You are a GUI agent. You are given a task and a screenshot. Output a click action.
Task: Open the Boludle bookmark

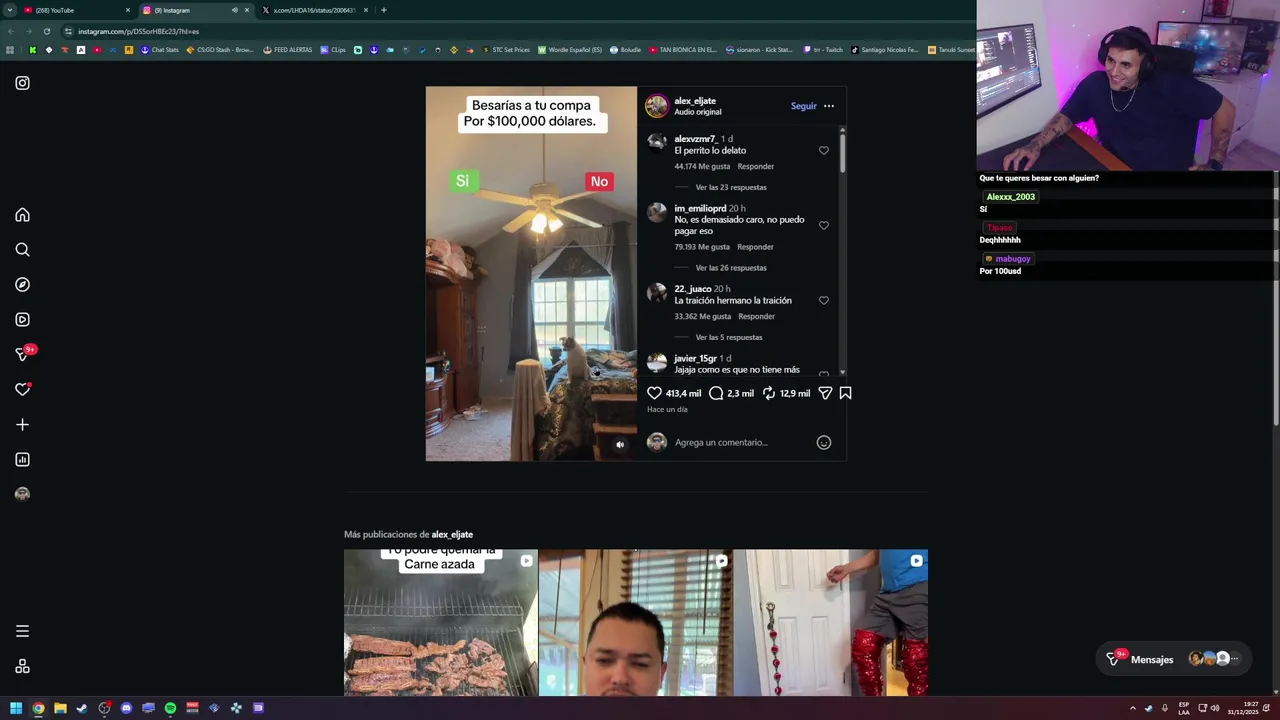tap(626, 50)
